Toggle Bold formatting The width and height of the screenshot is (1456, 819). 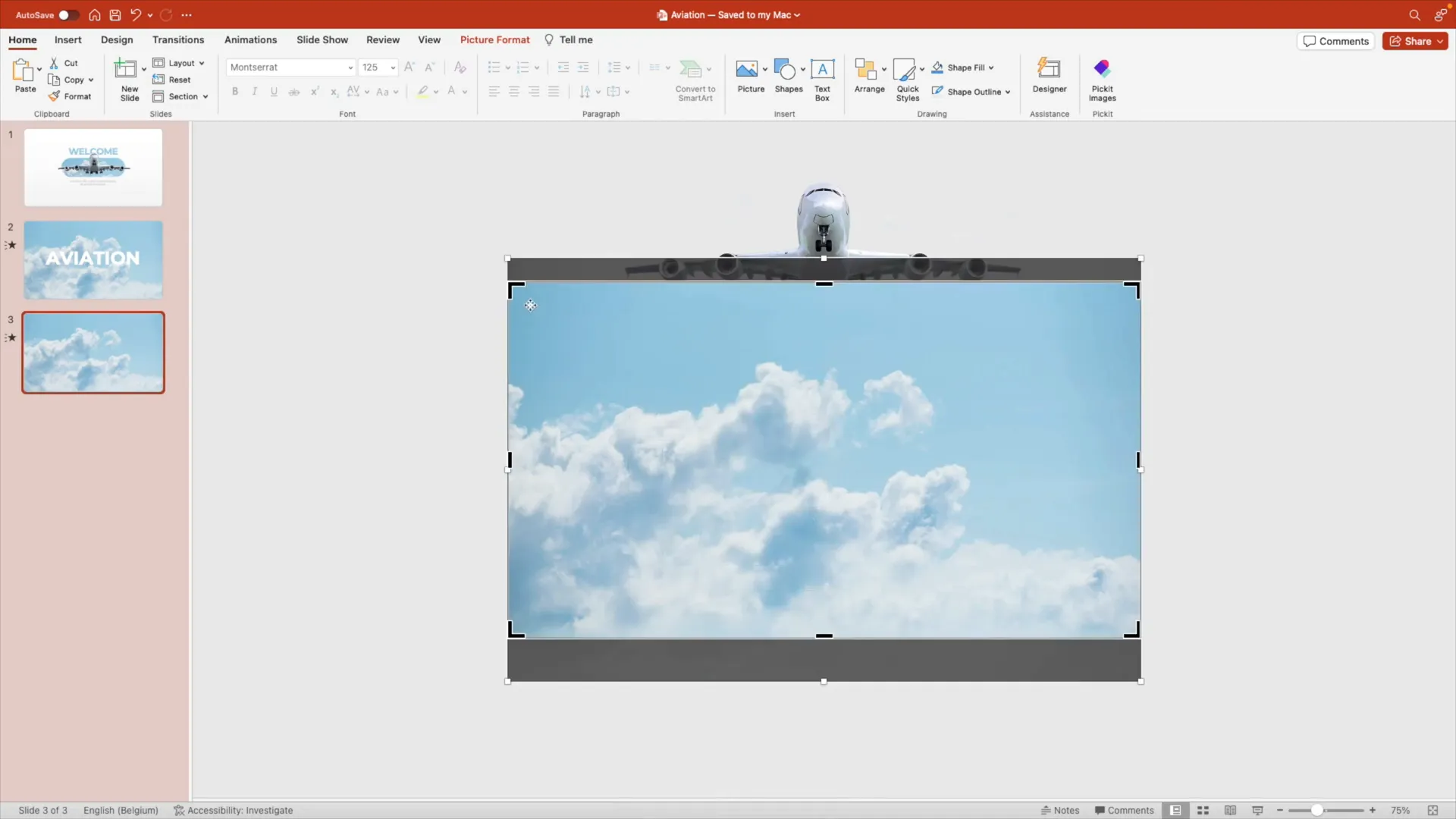pyautogui.click(x=235, y=92)
